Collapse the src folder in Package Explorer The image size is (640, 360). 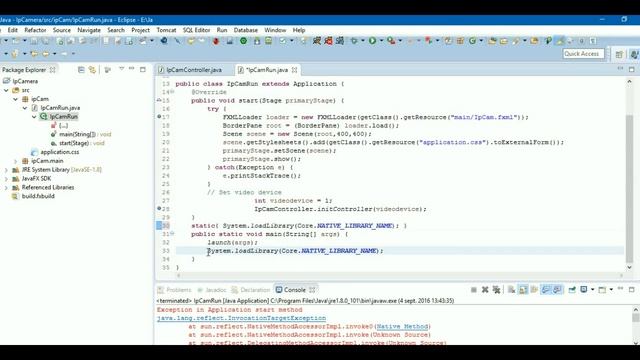coord(6,90)
